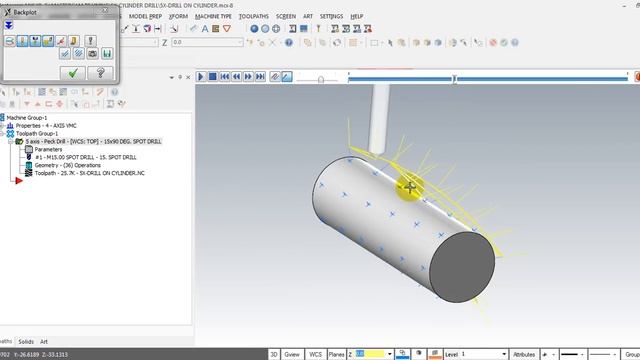Jump to previous stop in backplot
The image size is (640, 360).
click(224, 76)
